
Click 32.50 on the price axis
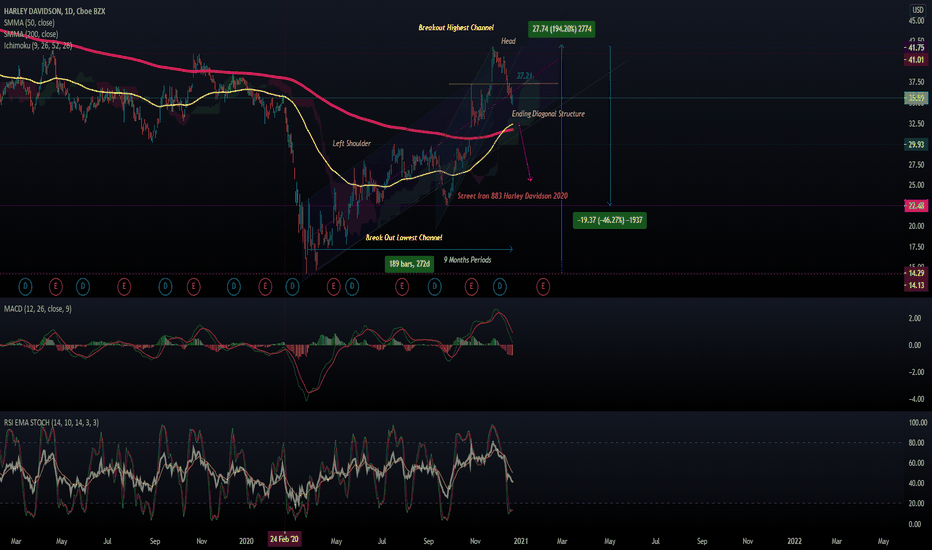[917, 124]
